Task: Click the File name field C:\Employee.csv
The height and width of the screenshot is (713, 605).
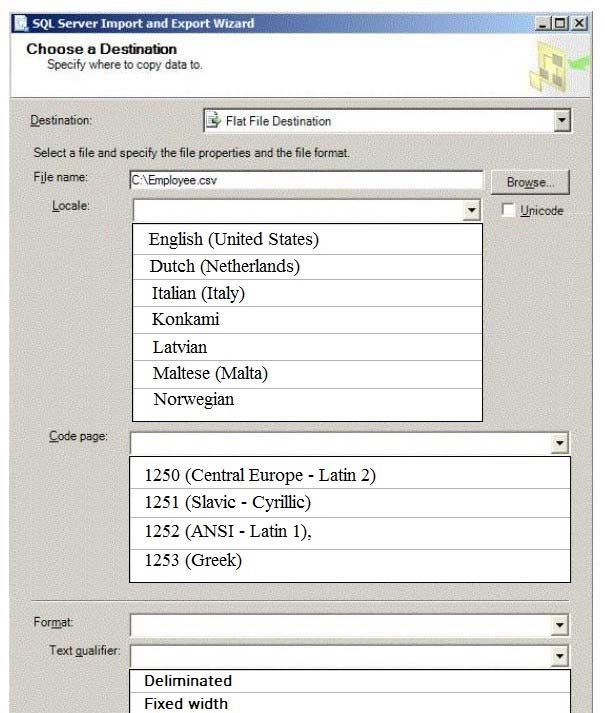Action: (x=306, y=180)
